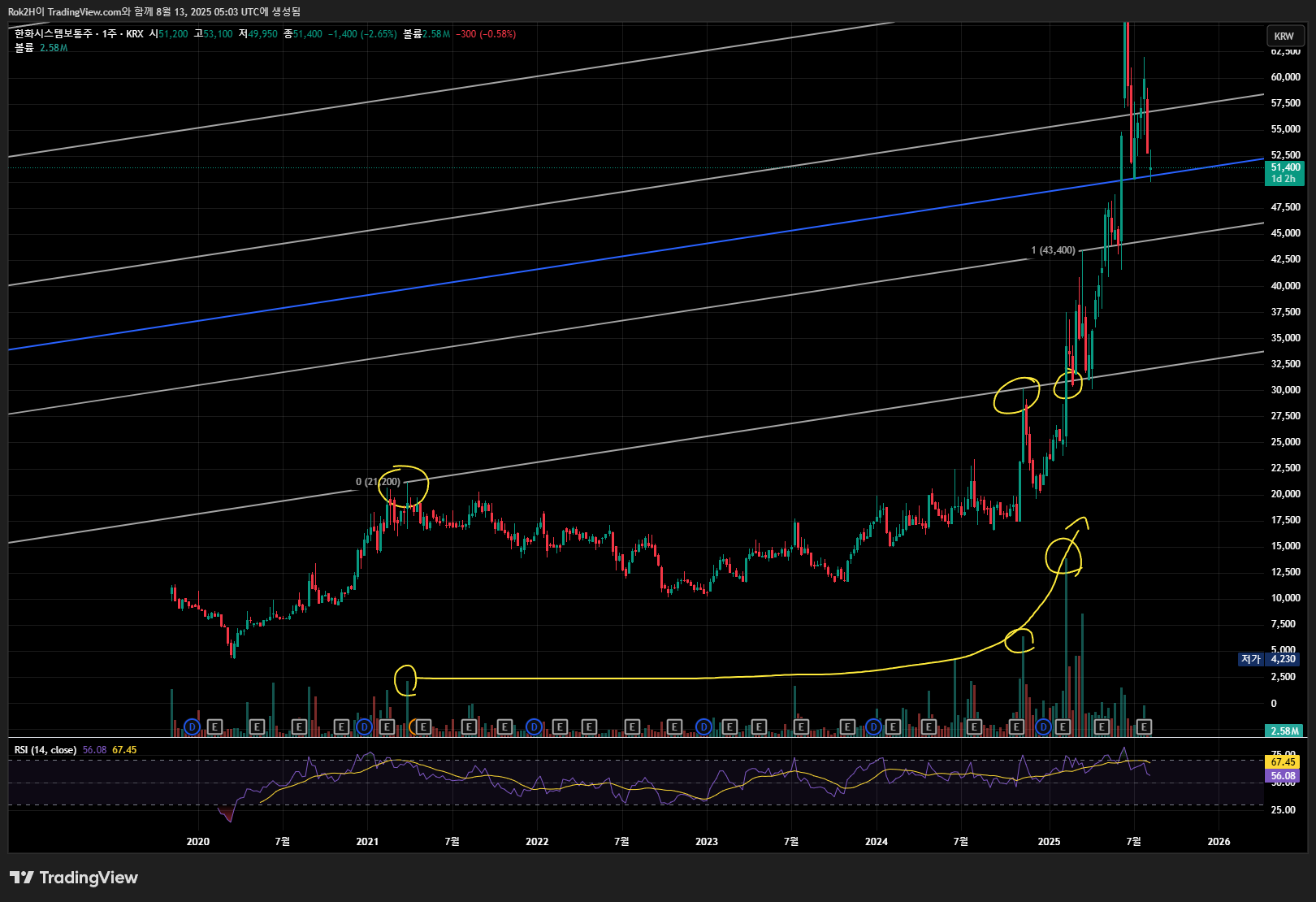Click the dividend D marker at 2024
This screenshot has width=1316, height=902.
coord(873,726)
